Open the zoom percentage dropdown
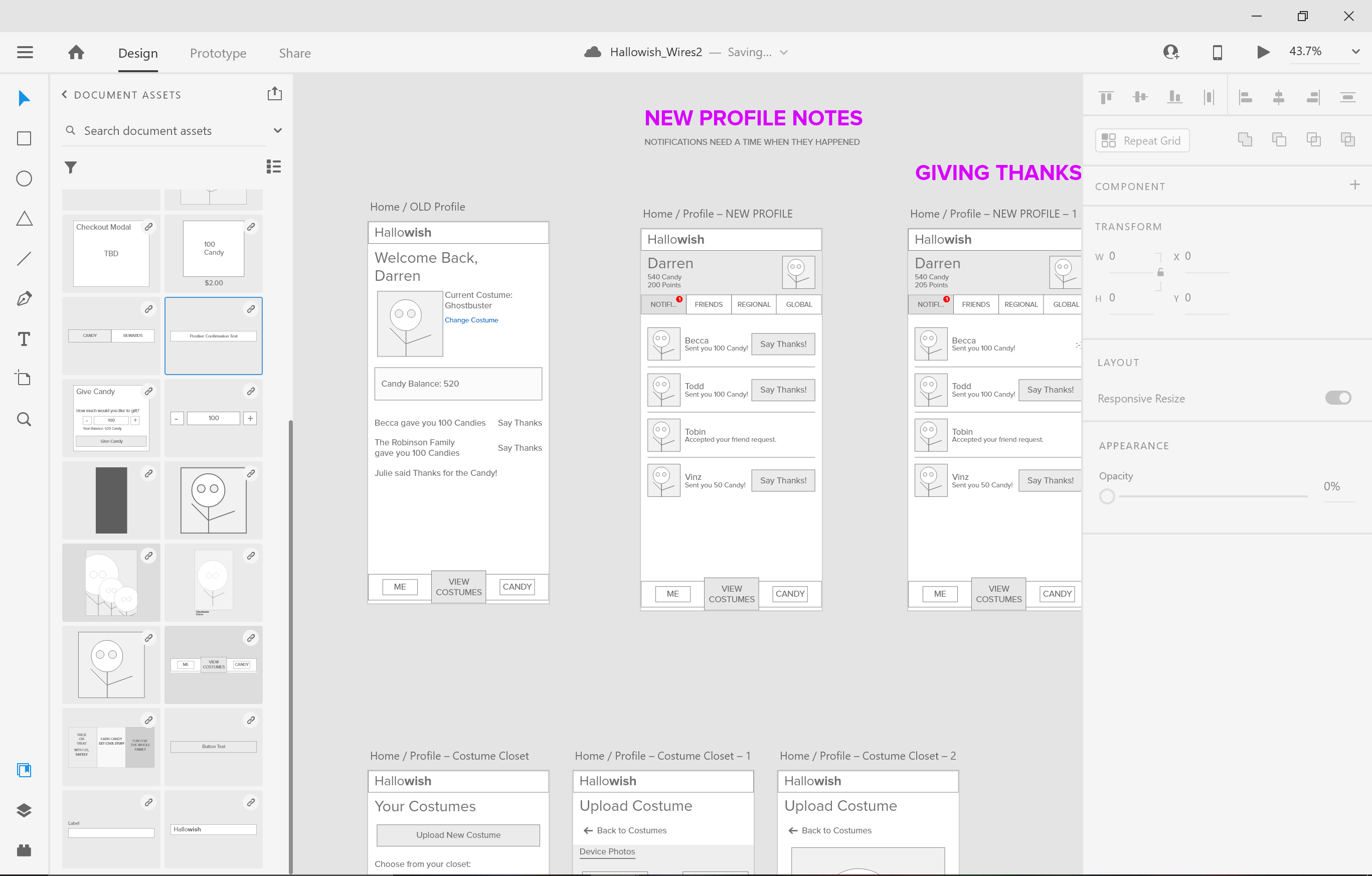This screenshot has height=876, width=1372. pos(1355,52)
